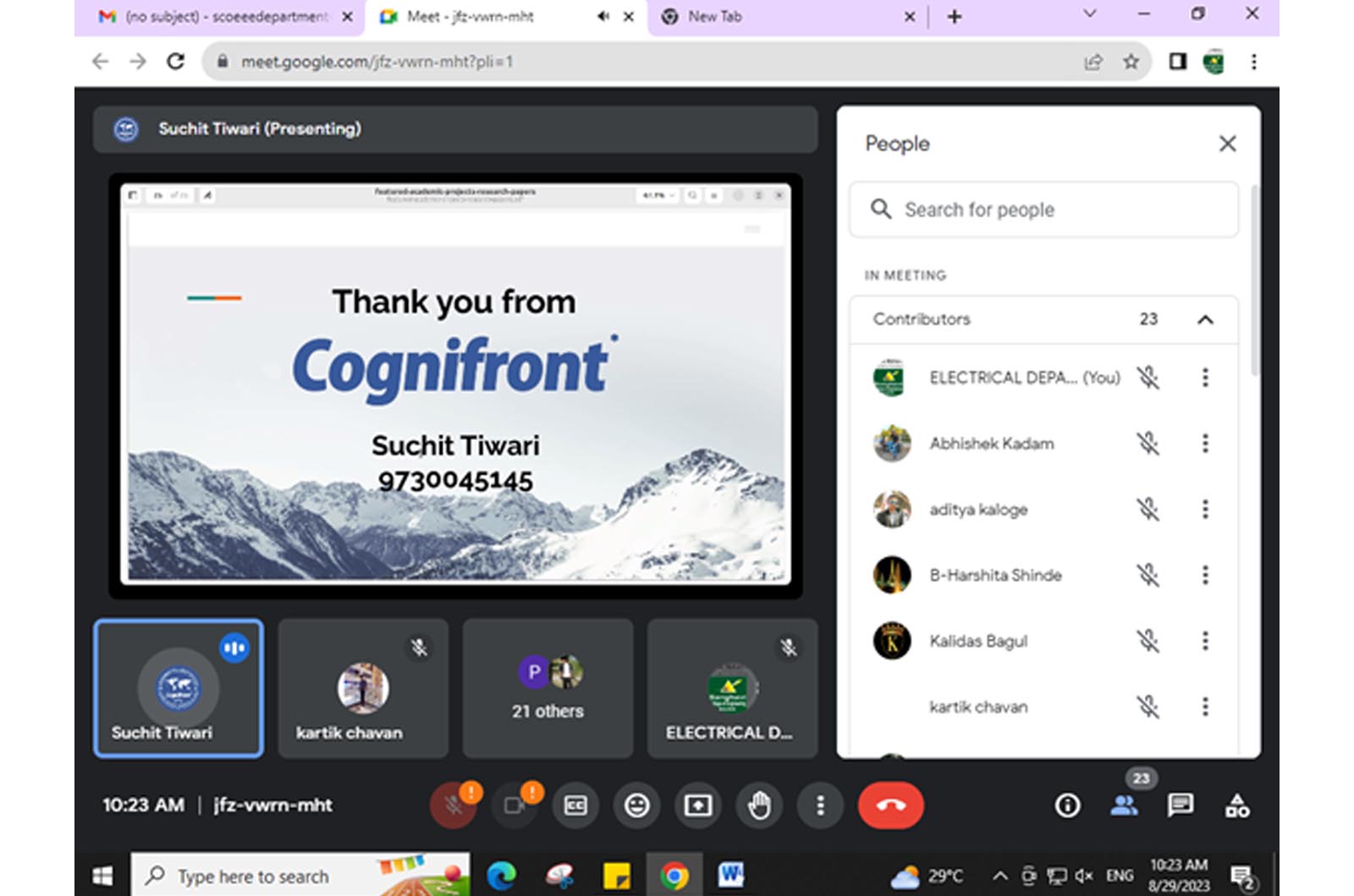Close the People side panel
The height and width of the screenshot is (896, 1354).
click(x=1227, y=144)
